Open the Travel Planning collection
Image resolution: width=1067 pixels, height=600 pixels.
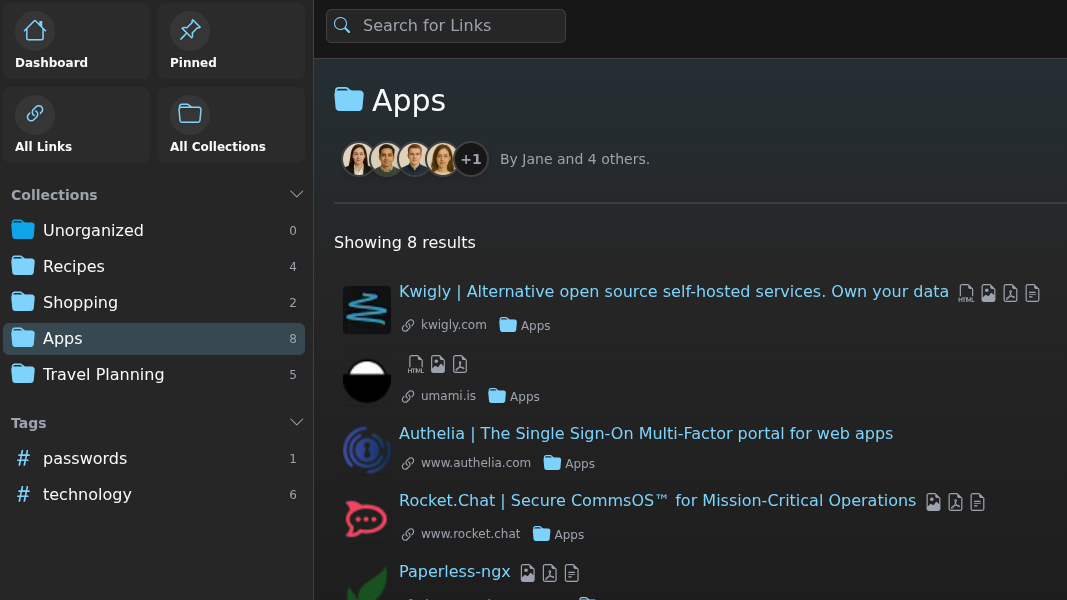click(154, 375)
